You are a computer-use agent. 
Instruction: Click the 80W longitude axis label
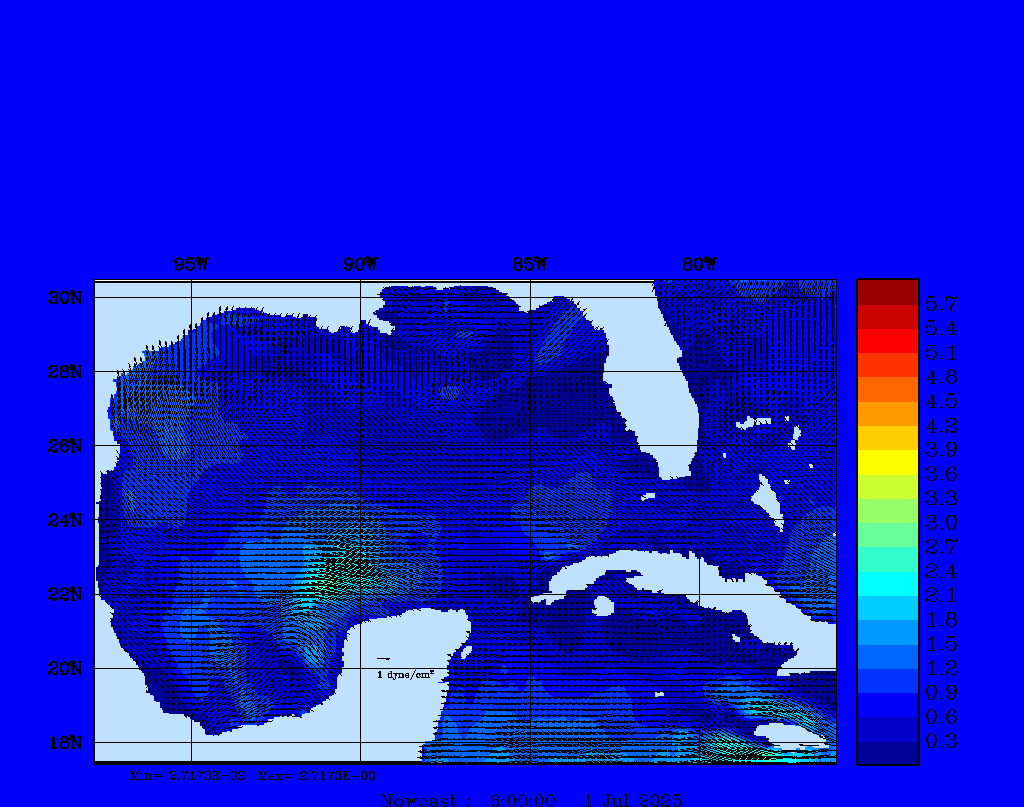tap(699, 264)
